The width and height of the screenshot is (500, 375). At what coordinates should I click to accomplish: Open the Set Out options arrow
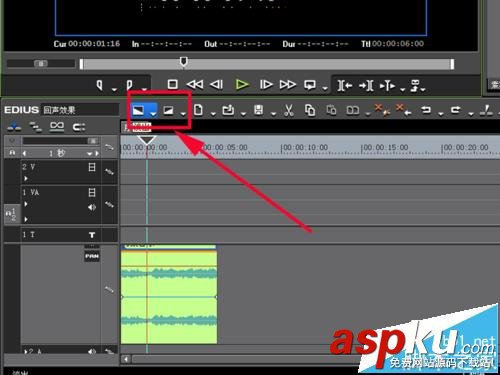[144, 89]
